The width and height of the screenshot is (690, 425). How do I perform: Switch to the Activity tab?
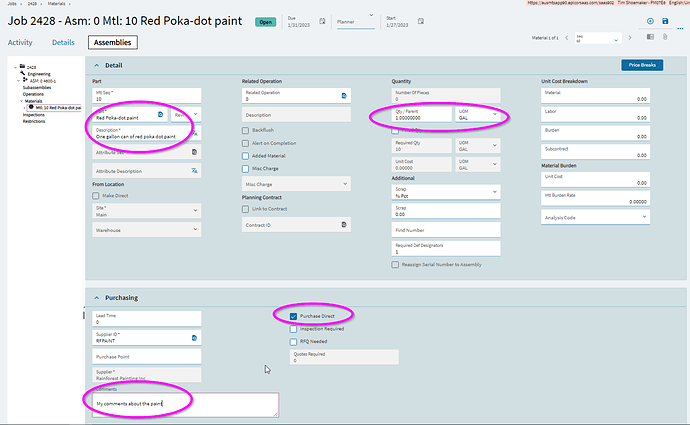click(20, 42)
